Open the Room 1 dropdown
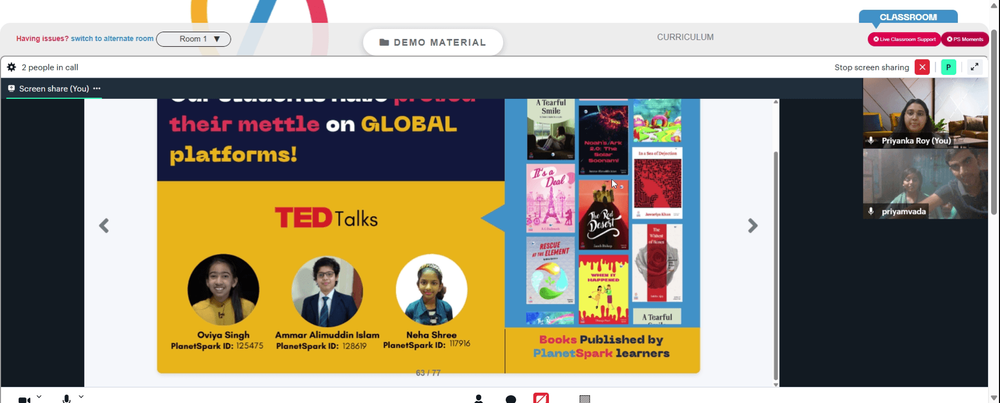 coord(193,39)
